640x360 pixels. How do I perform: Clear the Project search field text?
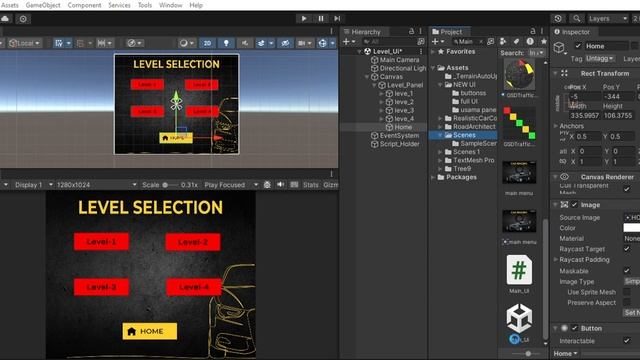tap(481, 42)
